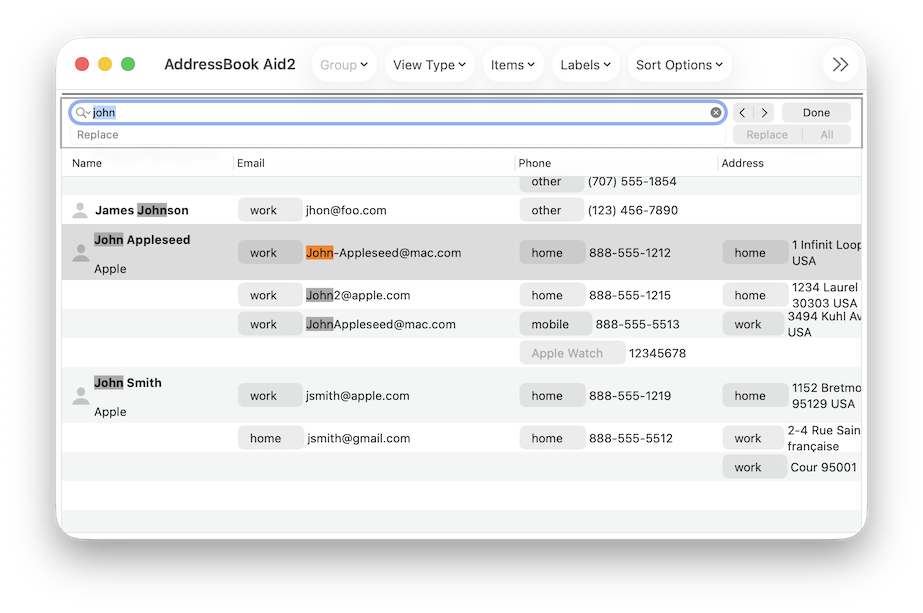
Task: Click the Done button
Action: coord(816,112)
